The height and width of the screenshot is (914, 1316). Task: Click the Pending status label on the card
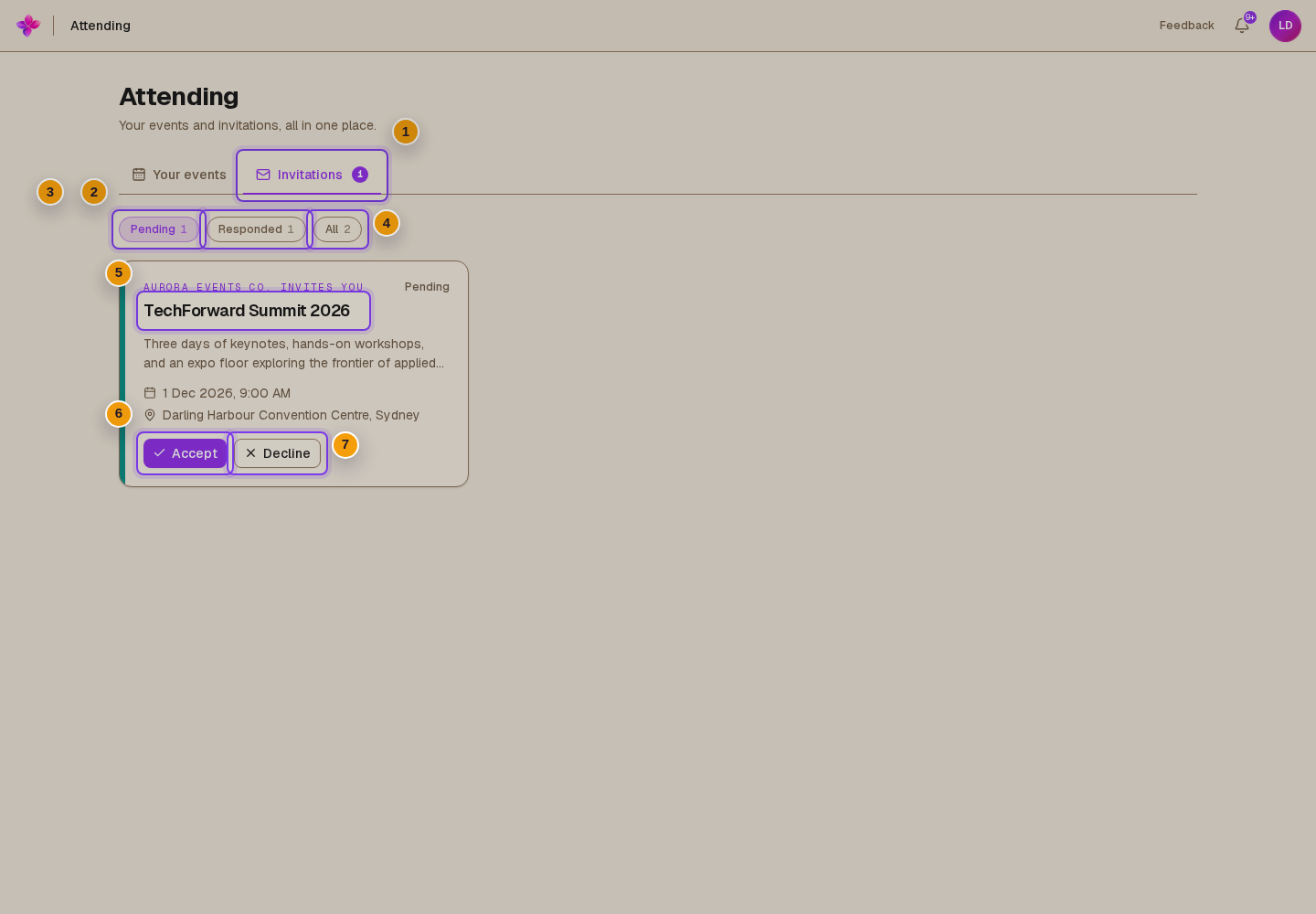(x=427, y=287)
